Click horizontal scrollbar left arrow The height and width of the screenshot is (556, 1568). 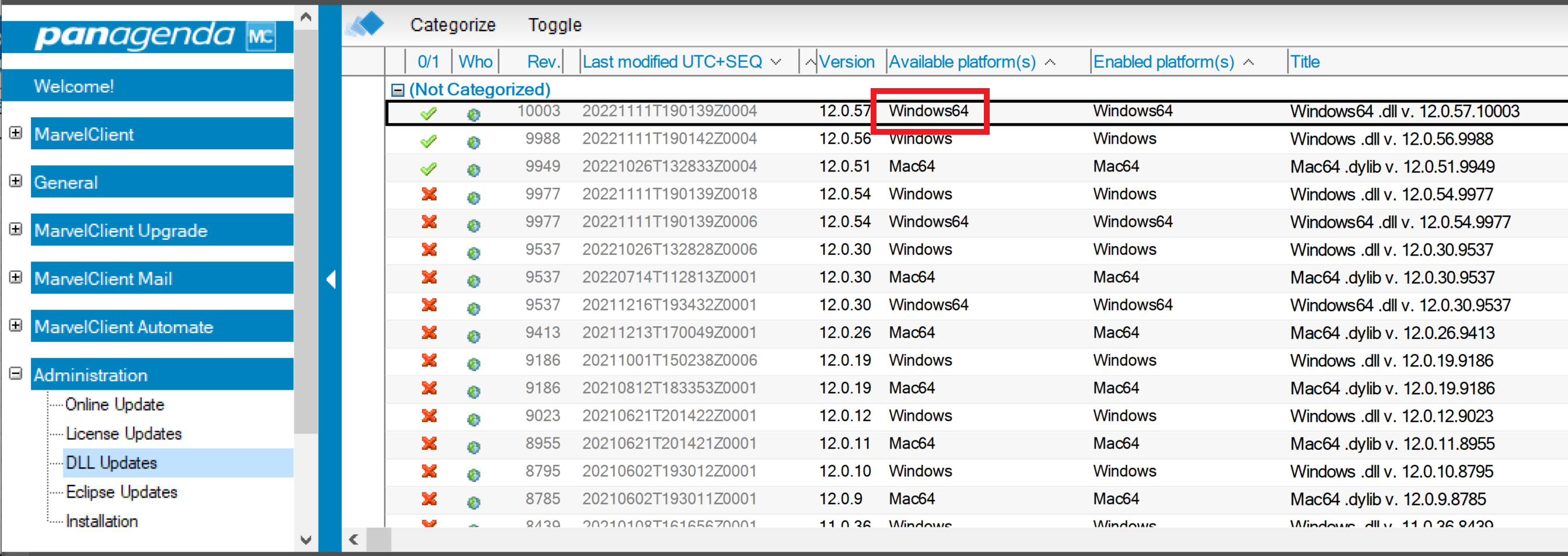[353, 539]
